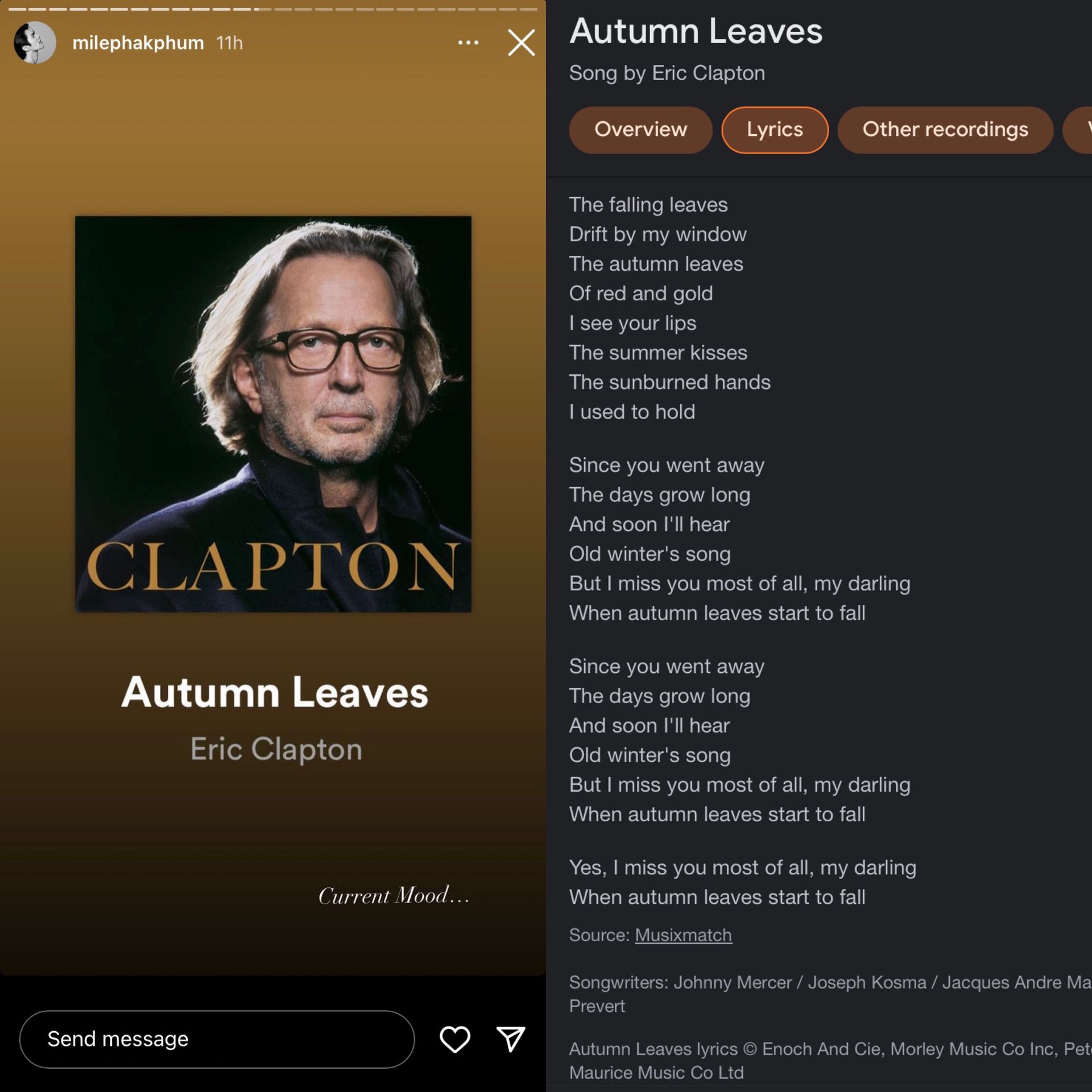Switch to the Overview tab

[x=640, y=130]
